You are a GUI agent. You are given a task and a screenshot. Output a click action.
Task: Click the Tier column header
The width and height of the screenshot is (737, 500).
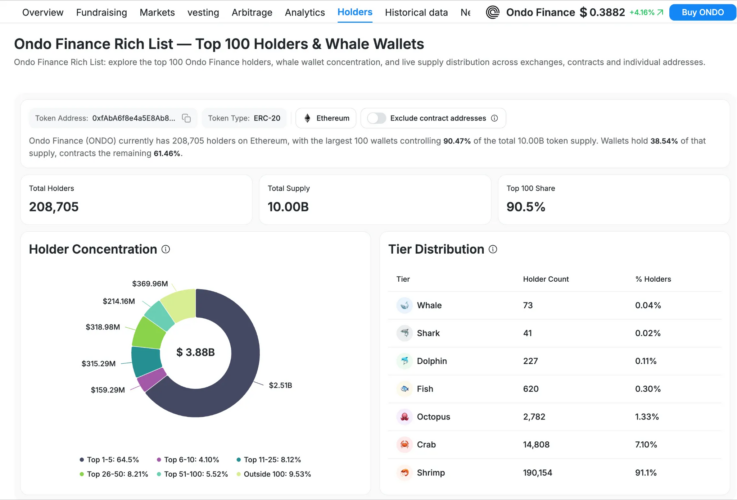point(403,279)
